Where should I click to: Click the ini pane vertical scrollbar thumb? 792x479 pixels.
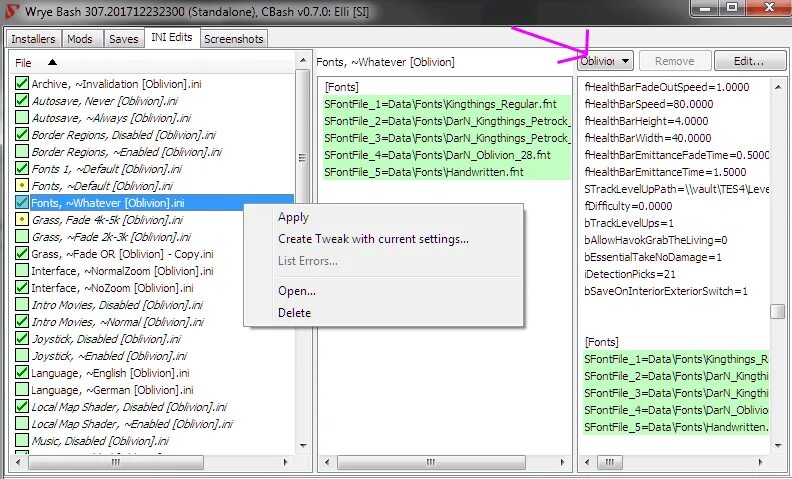pyautogui.click(x=777, y=311)
